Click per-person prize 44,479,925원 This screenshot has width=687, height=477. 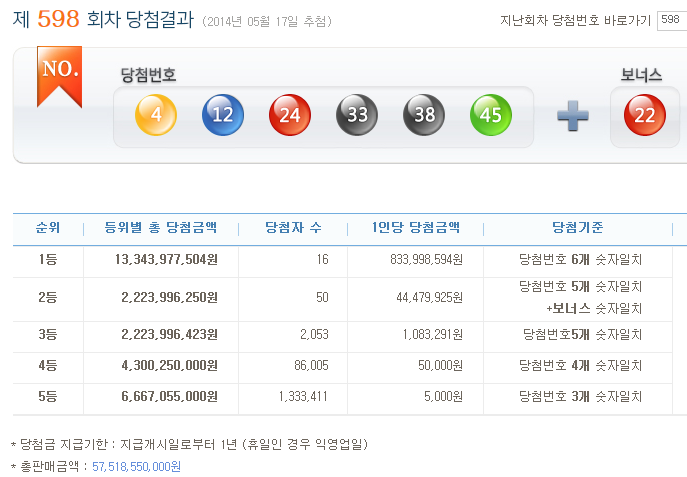coord(429,298)
